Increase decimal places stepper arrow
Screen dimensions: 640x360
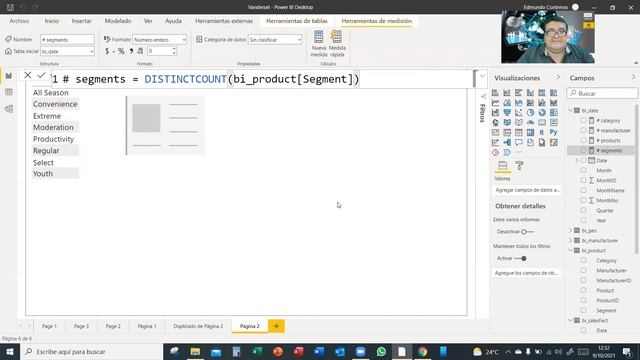tap(174, 49)
